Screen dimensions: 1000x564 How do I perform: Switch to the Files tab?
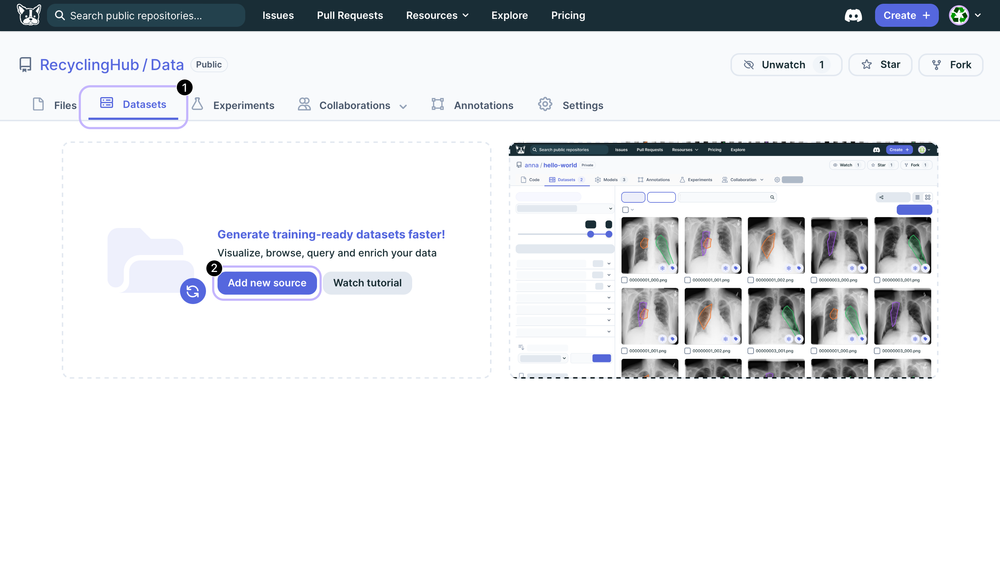pyautogui.click(x=55, y=105)
